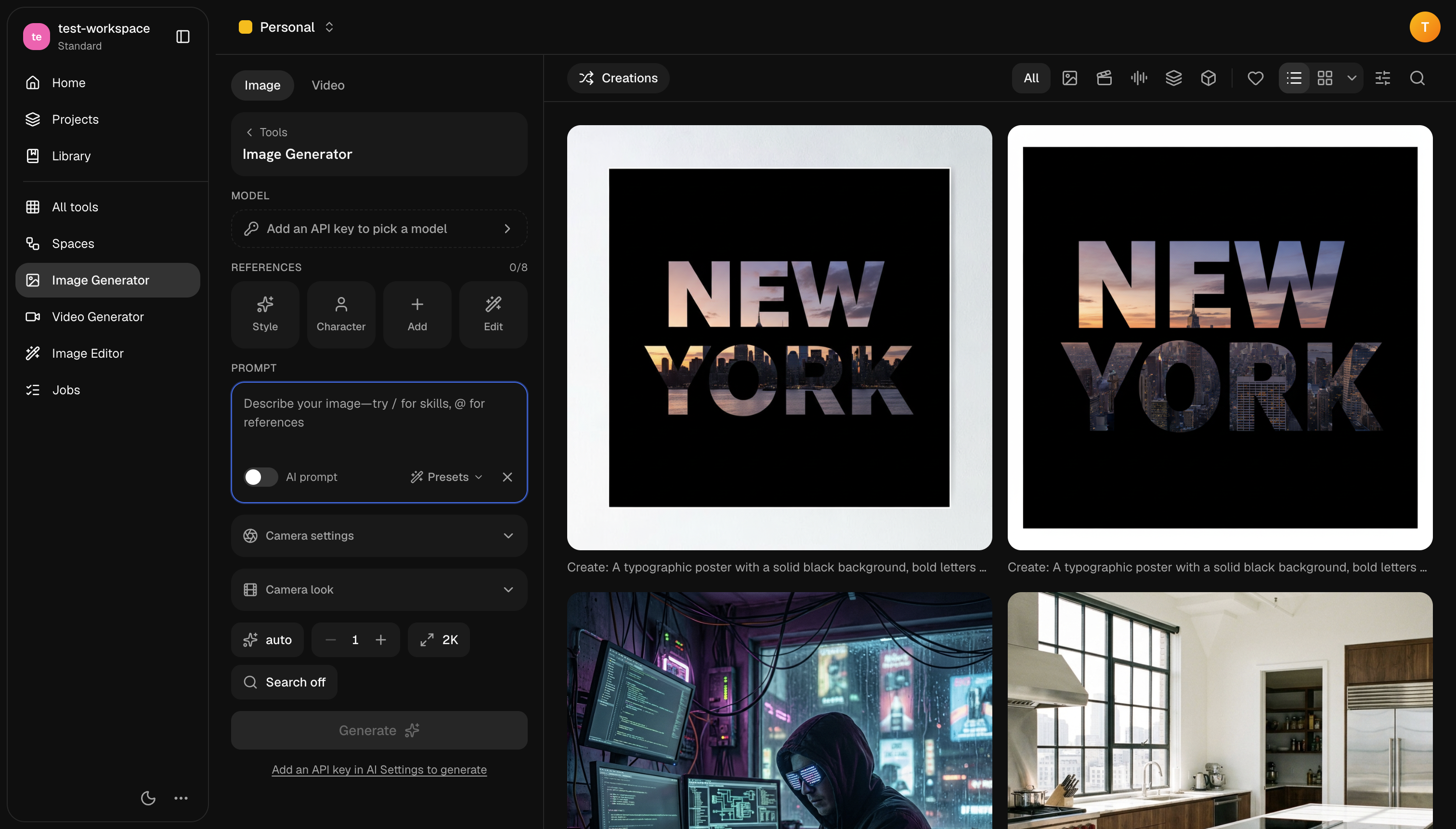Open the Personal workspace switcher
The height and width of the screenshot is (829, 1456).
click(x=286, y=27)
